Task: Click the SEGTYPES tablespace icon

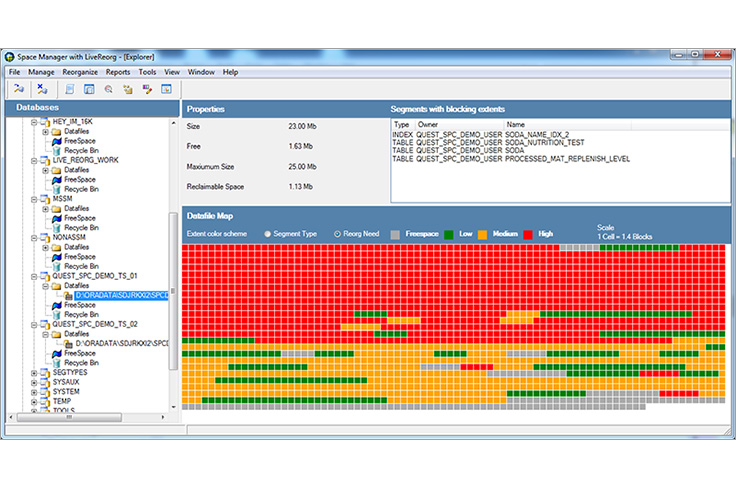Action: pos(46,373)
